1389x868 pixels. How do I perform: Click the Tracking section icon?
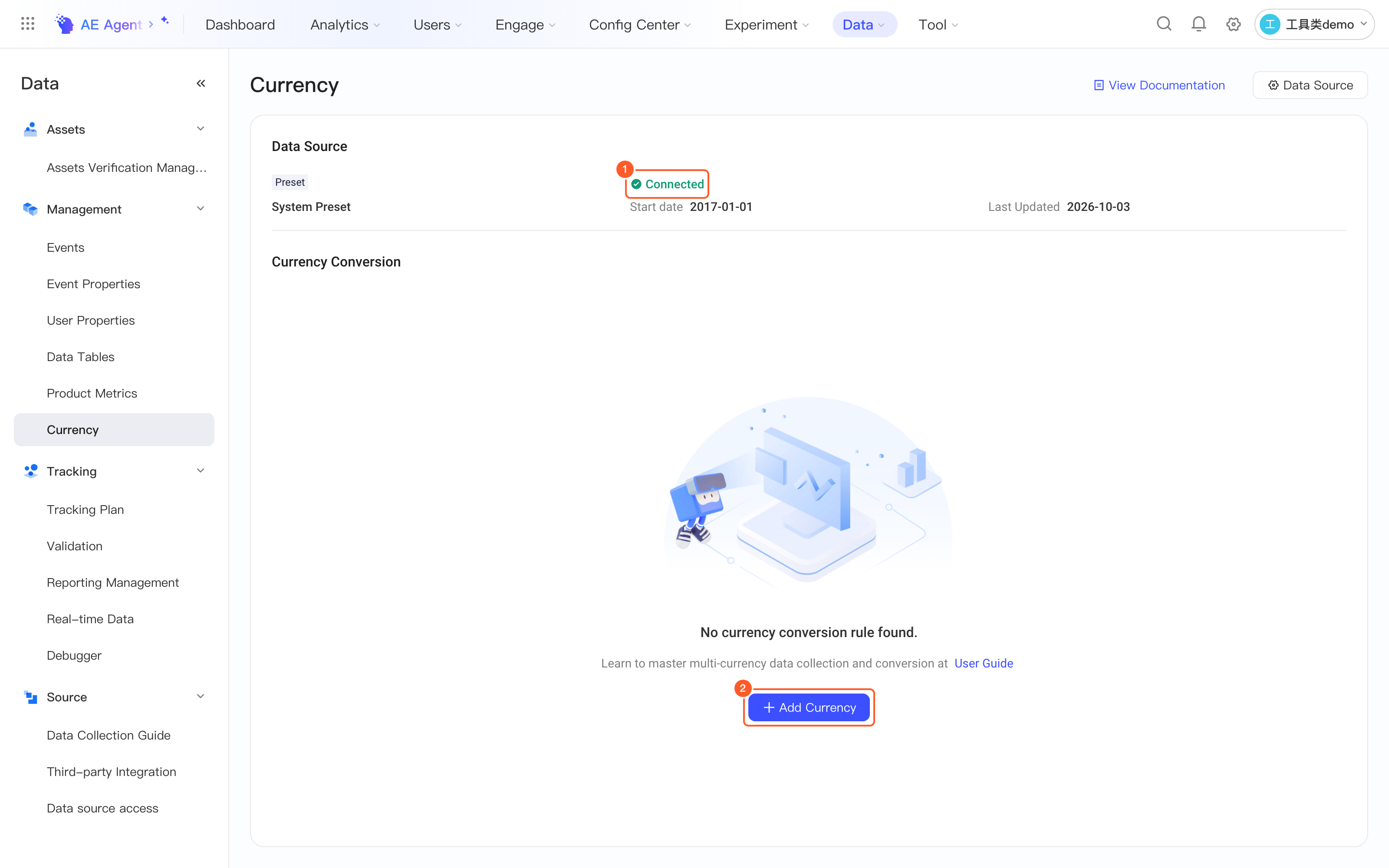pos(30,471)
